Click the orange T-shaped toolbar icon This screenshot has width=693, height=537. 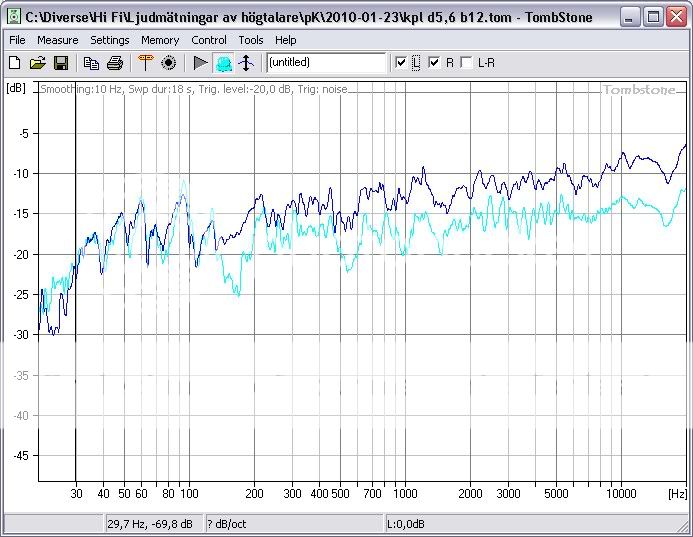click(145, 63)
